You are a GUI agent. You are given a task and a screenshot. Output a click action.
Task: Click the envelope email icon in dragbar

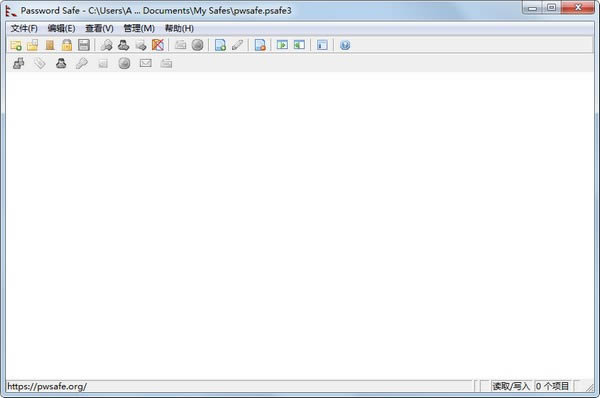pyautogui.click(x=145, y=63)
